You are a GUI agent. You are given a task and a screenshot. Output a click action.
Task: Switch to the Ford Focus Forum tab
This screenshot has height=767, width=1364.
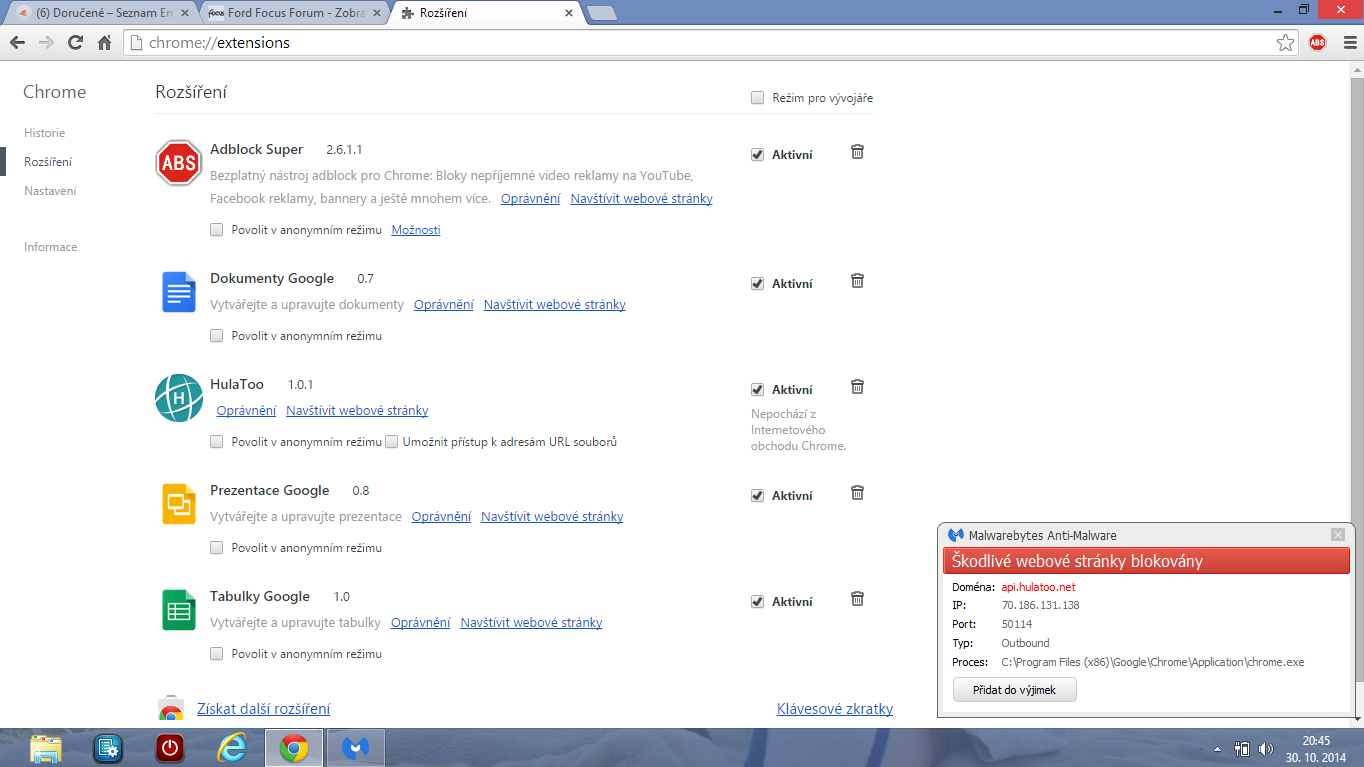tap(291, 14)
